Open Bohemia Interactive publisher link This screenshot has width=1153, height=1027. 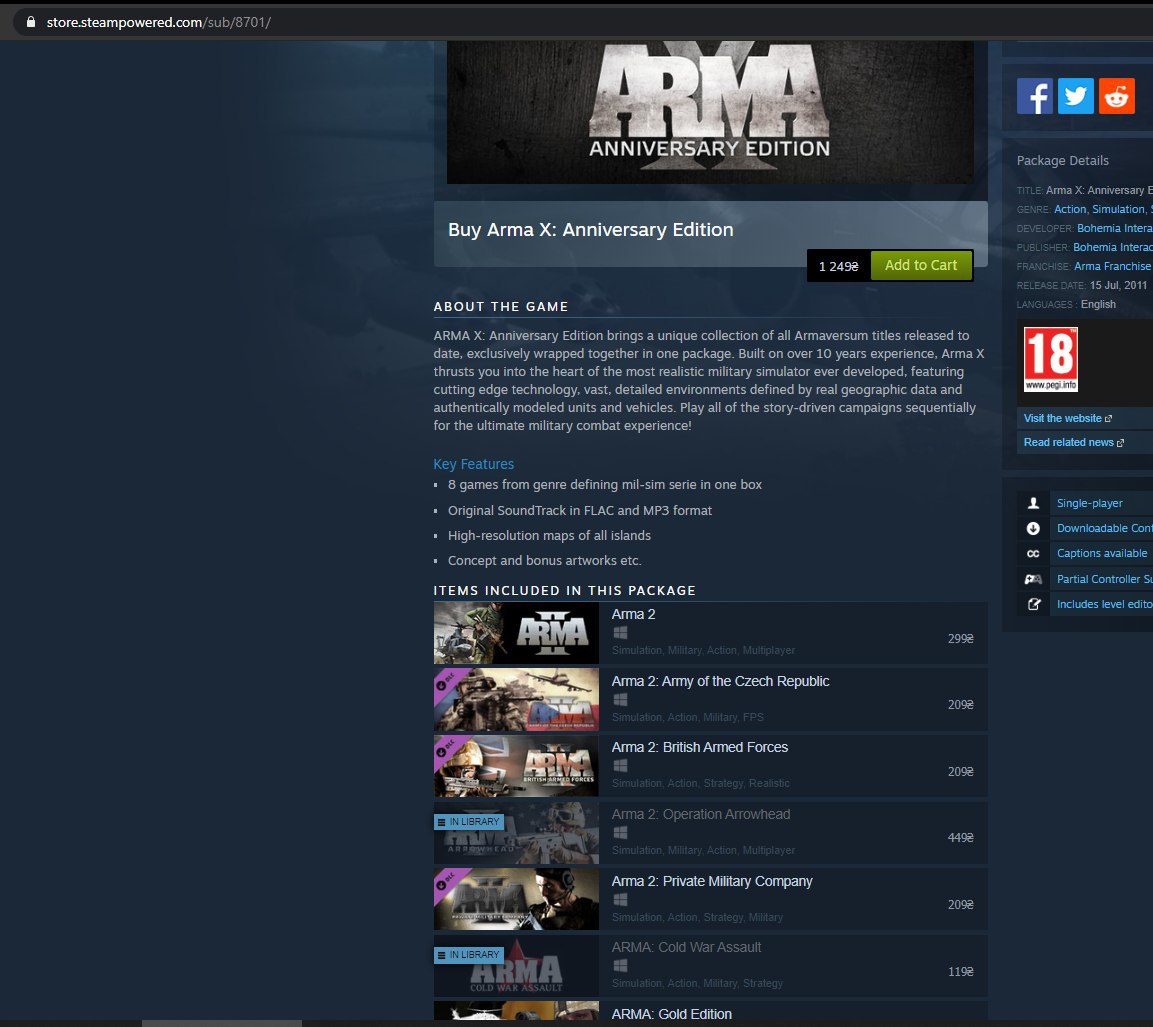click(1113, 248)
